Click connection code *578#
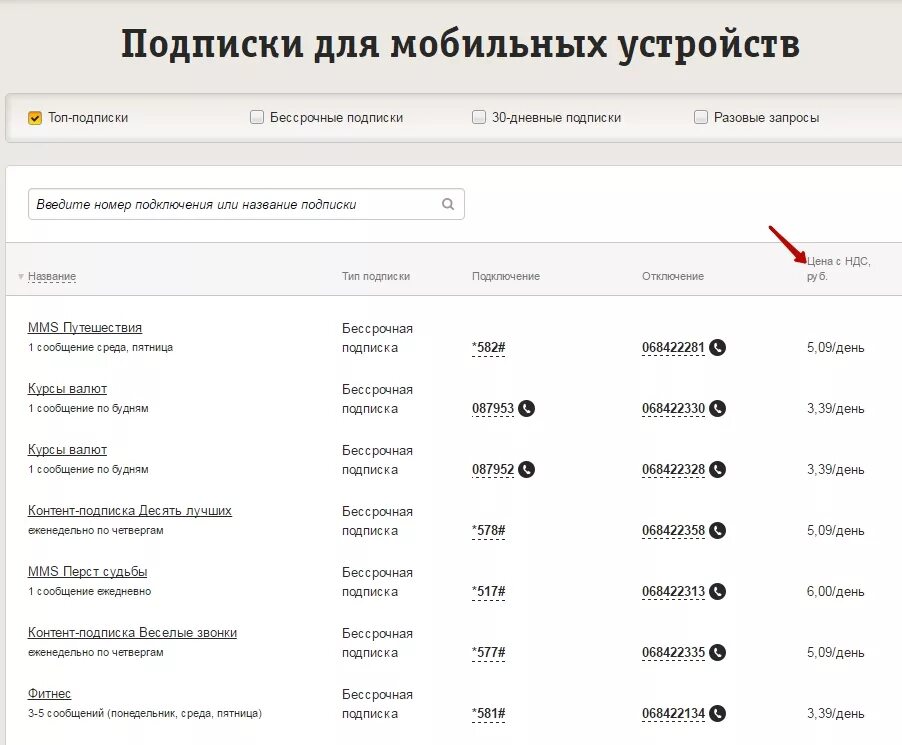 pos(488,530)
